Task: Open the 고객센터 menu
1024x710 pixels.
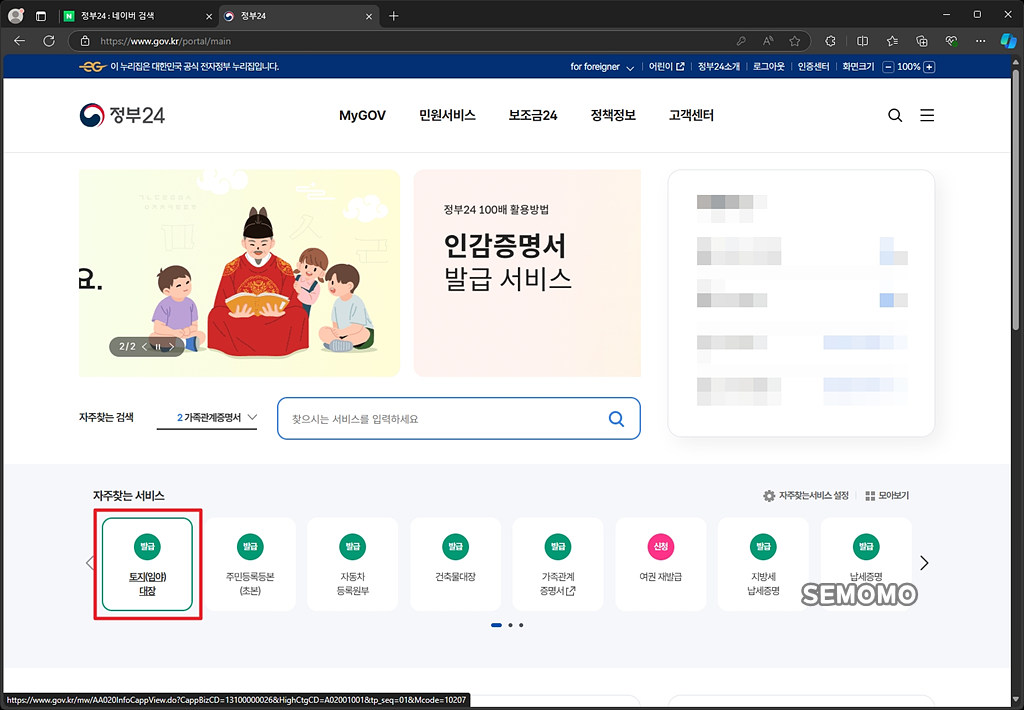Action: [x=691, y=116]
